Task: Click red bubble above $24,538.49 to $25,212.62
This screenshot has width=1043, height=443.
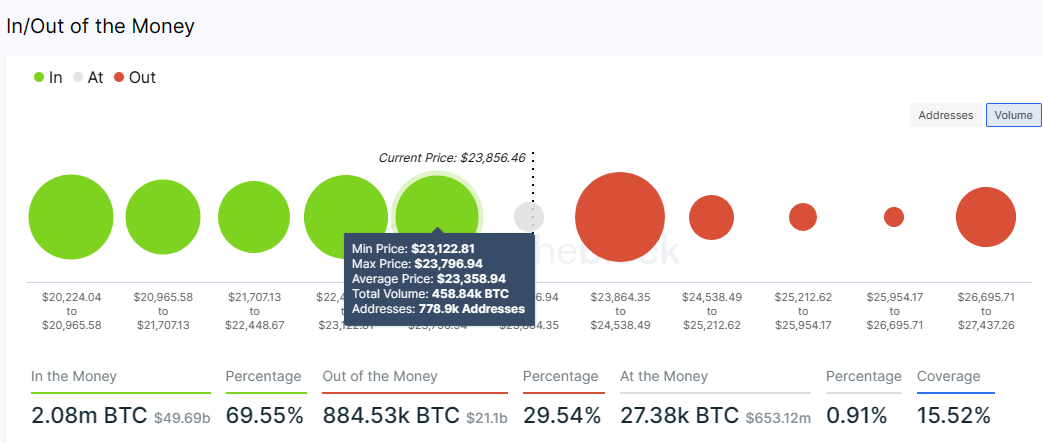Action: (x=711, y=217)
